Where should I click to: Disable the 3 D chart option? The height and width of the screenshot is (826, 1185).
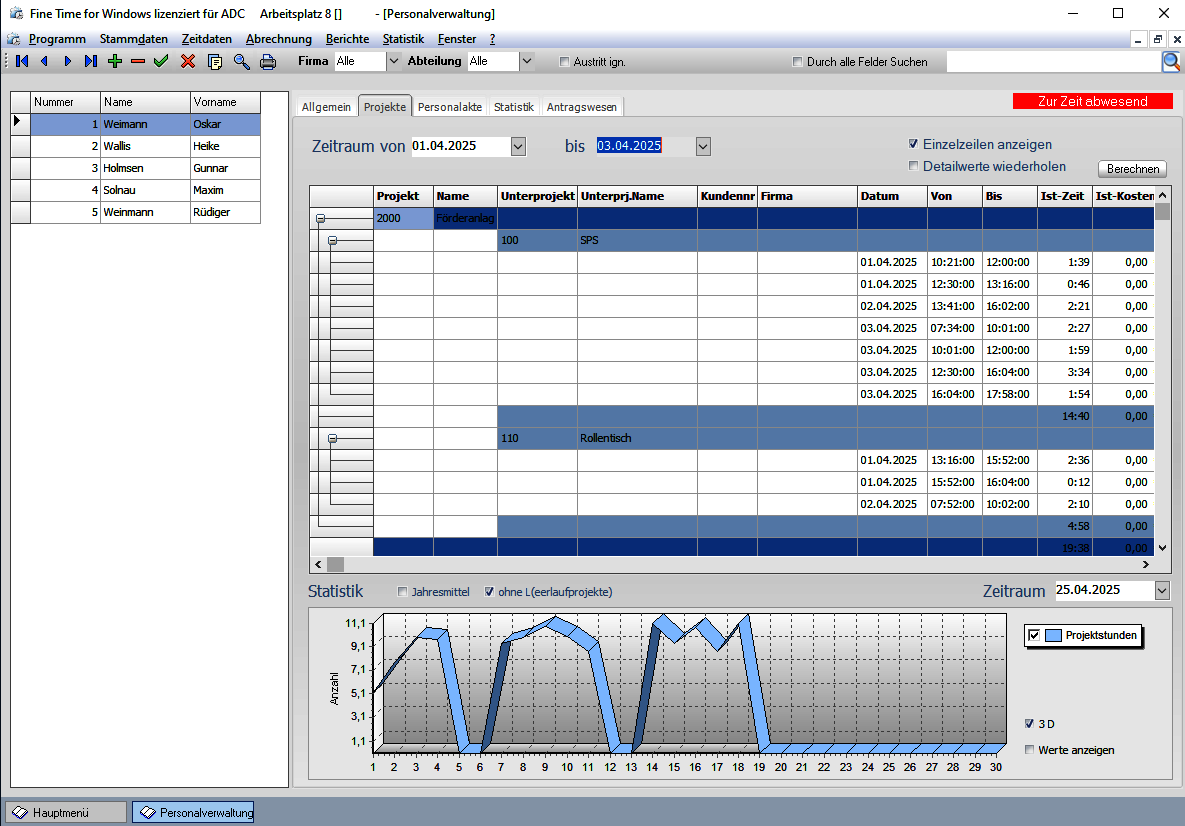coord(1029,724)
